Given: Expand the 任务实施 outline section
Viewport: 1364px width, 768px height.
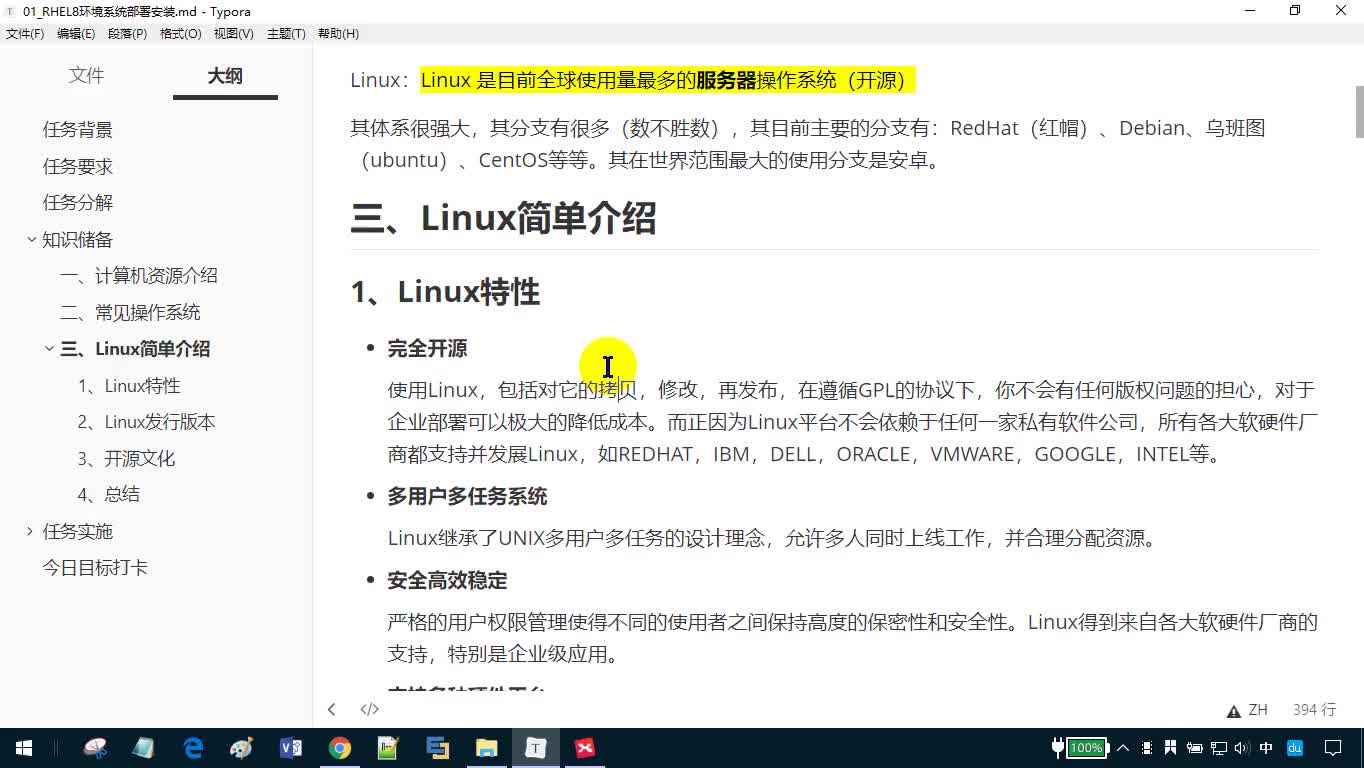Looking at the screenshot, I should 30,530.
